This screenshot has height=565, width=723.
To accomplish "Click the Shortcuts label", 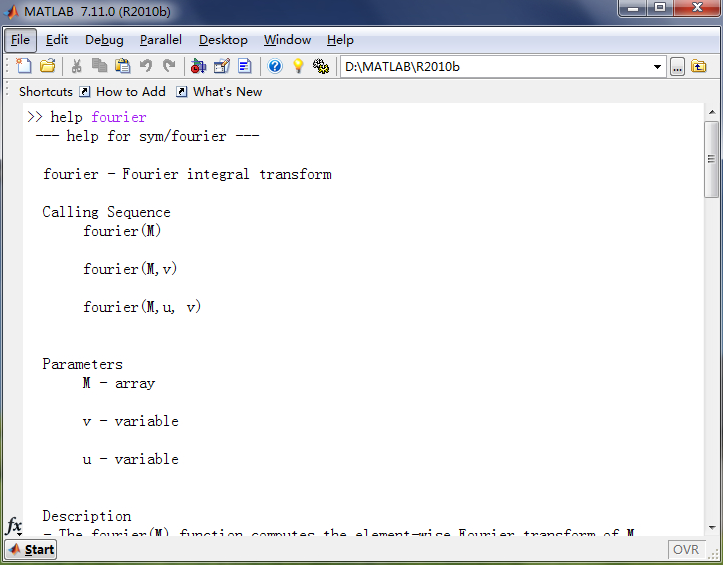I will (x=46, y=92).
